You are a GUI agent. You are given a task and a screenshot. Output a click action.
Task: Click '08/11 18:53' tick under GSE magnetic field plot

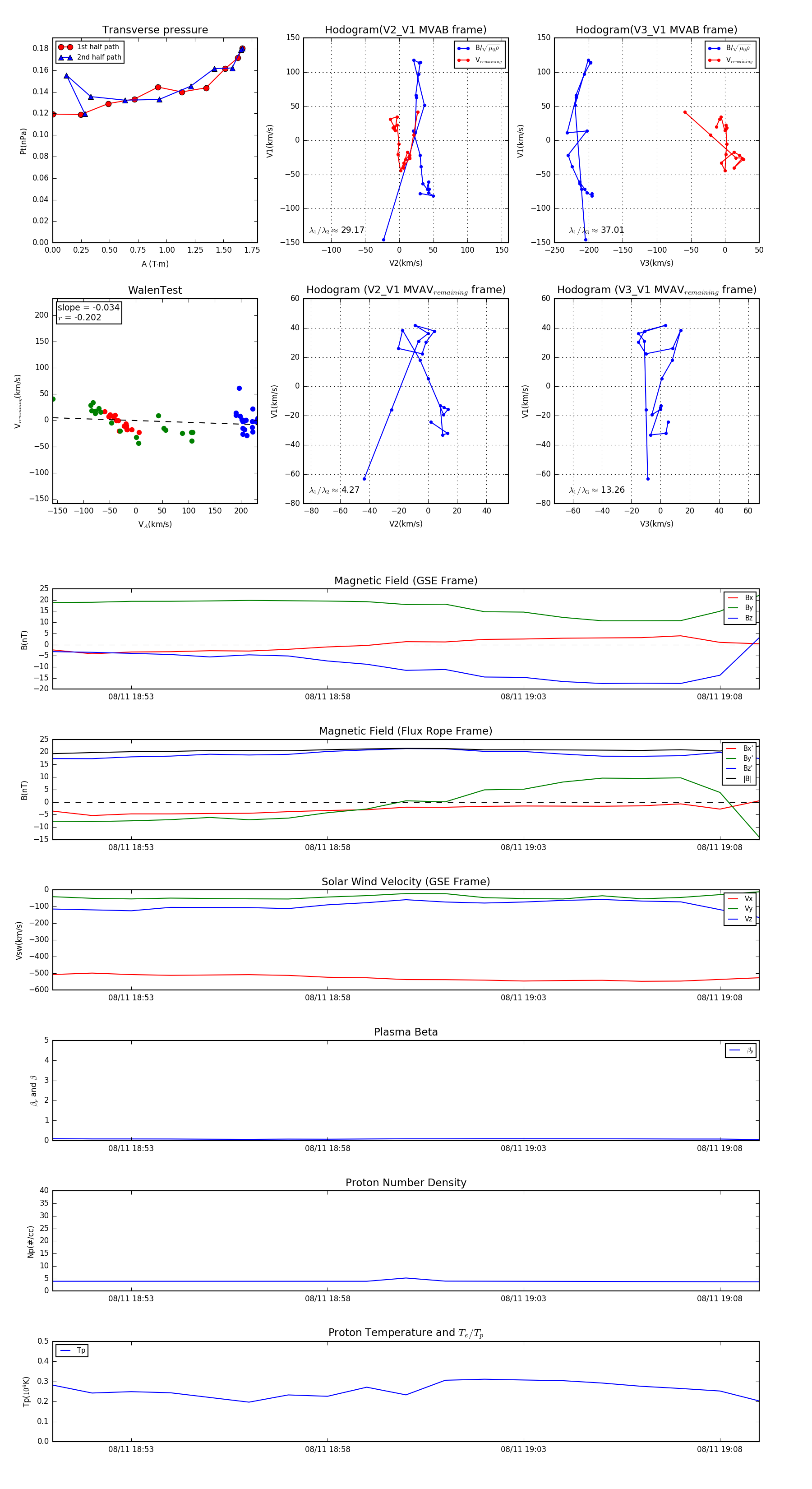point(131,697)
